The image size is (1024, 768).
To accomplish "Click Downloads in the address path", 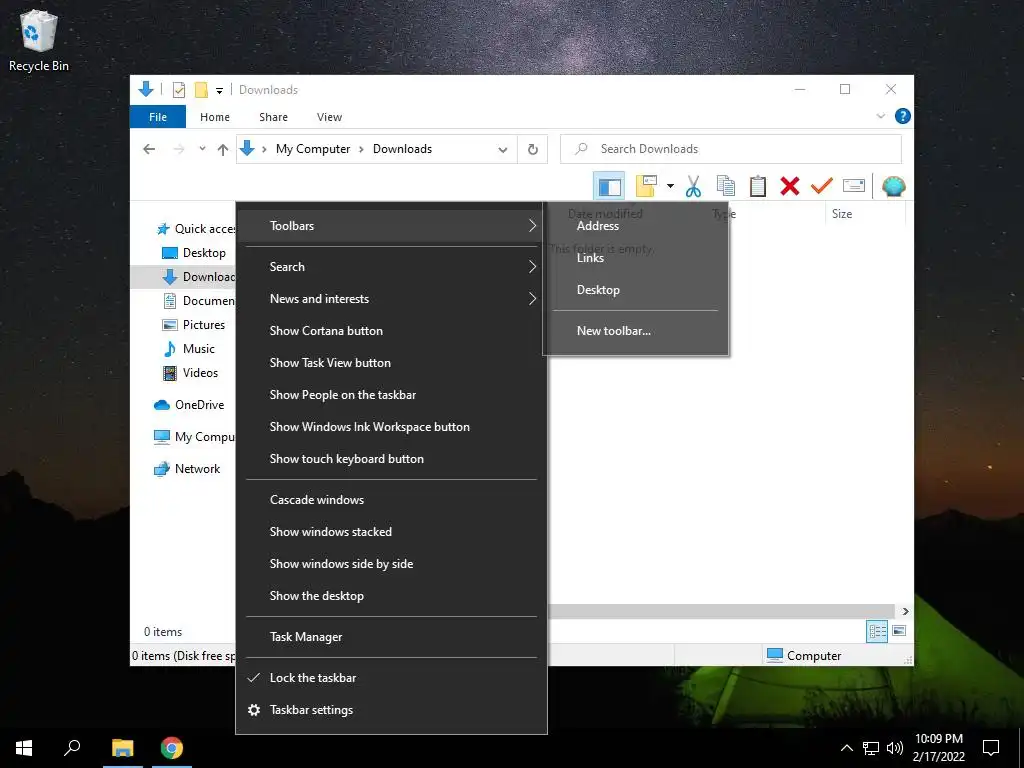I will tap(402, 149).
